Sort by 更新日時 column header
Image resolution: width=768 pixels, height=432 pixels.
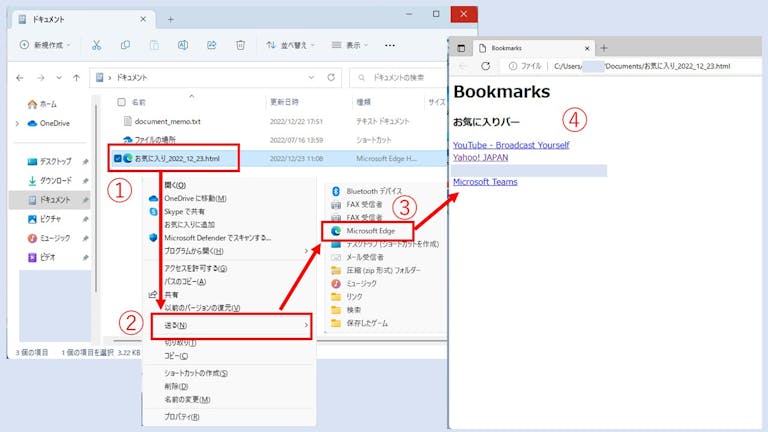pos(284,102)
